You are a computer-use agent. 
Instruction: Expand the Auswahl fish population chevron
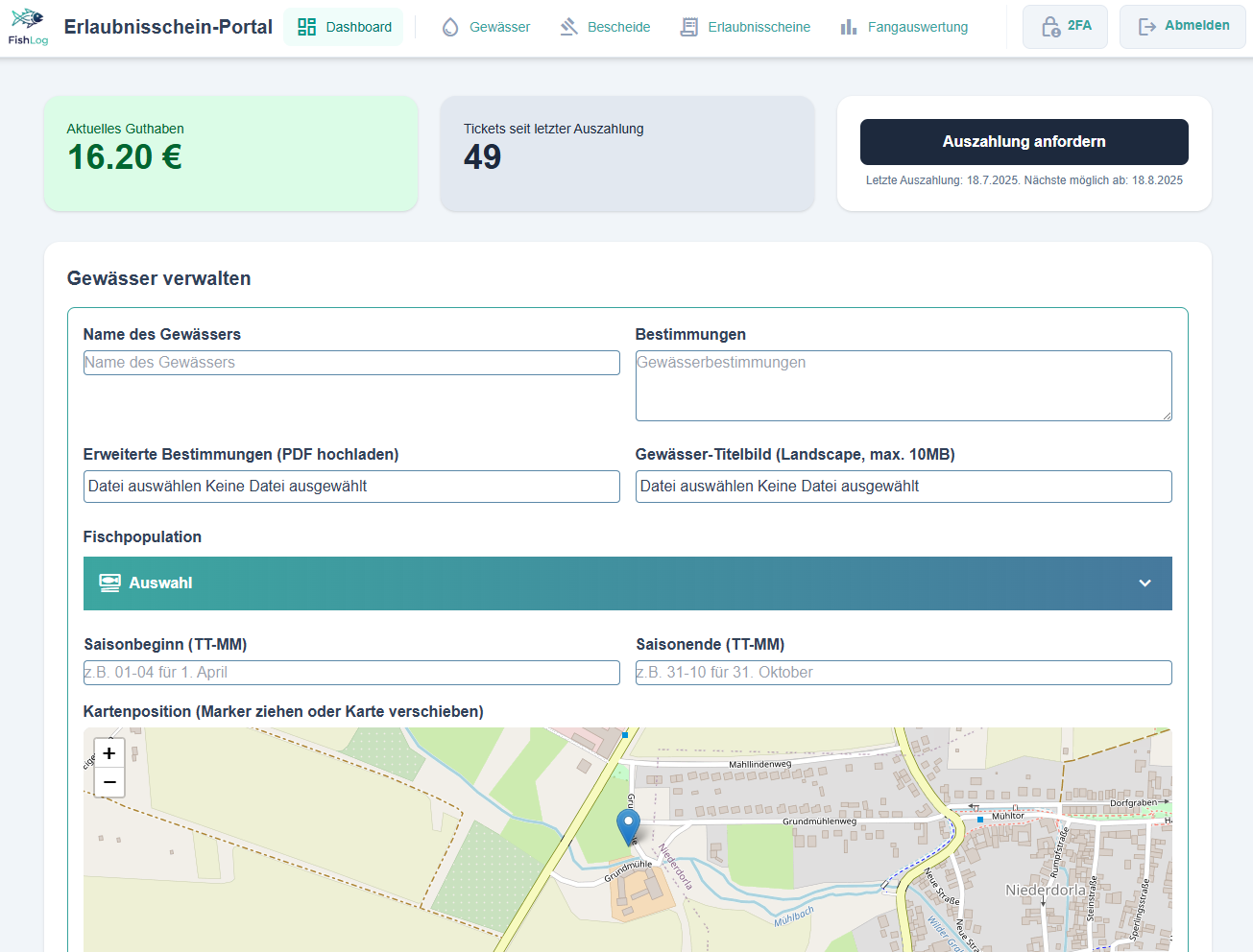(x=1145, y=583)
